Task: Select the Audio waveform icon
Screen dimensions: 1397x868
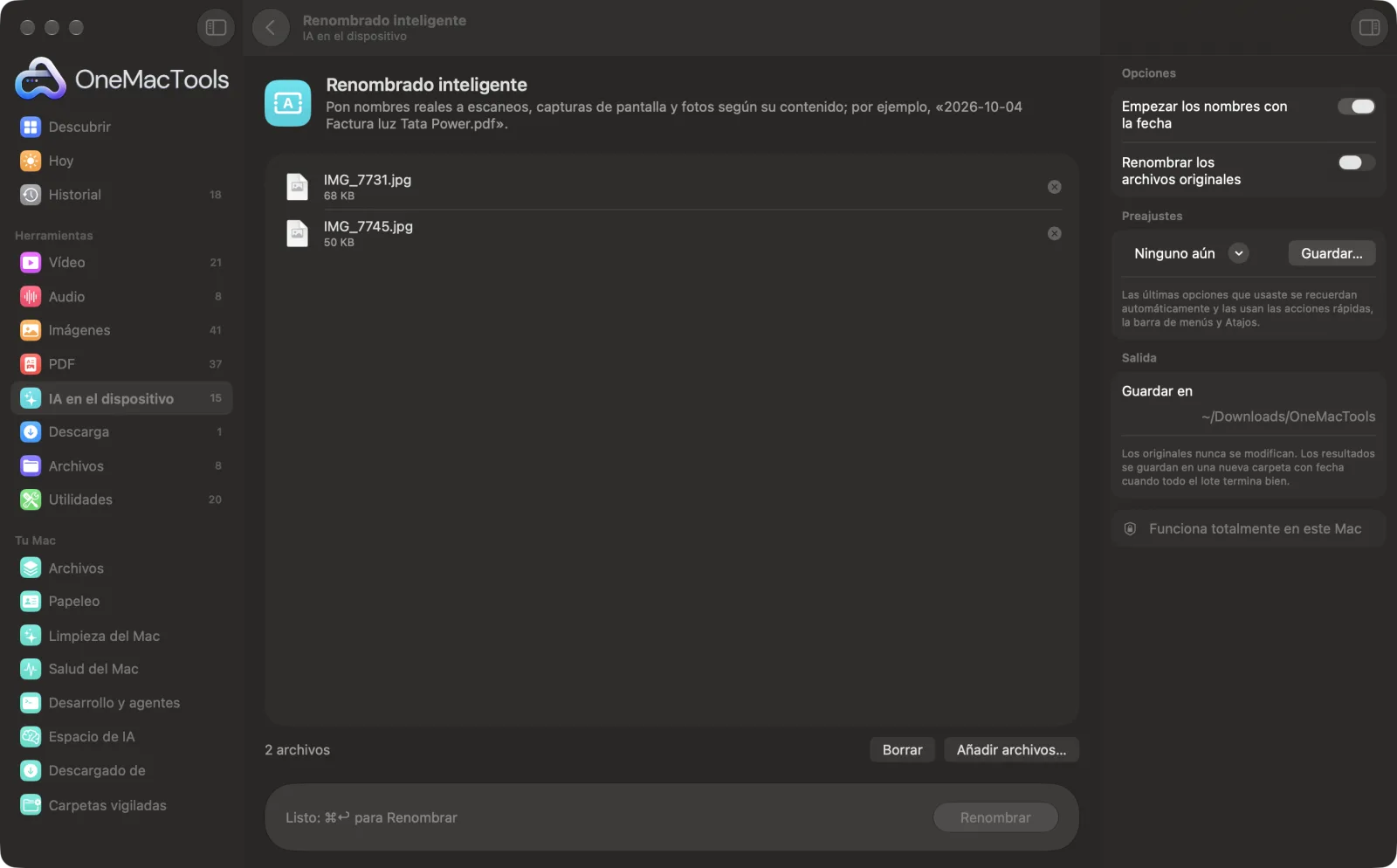Action: pos(31,297)
